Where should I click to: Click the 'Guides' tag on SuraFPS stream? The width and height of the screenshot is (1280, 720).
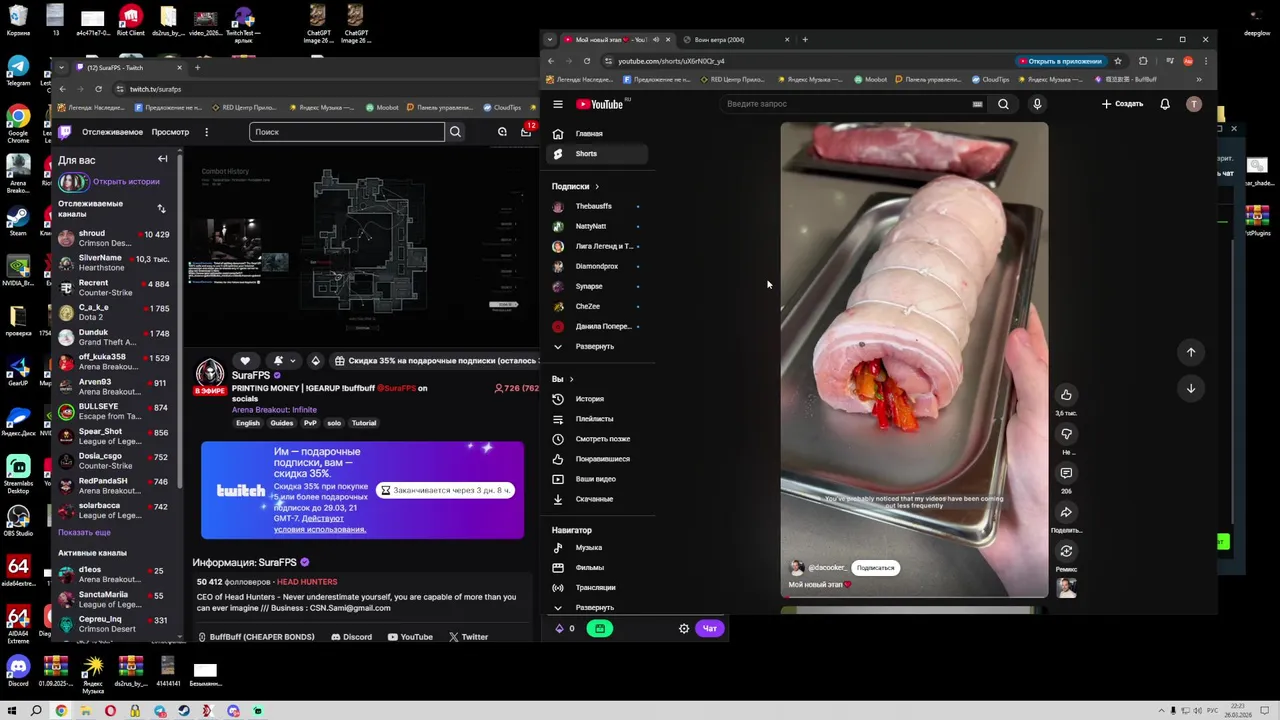[282, 423]
